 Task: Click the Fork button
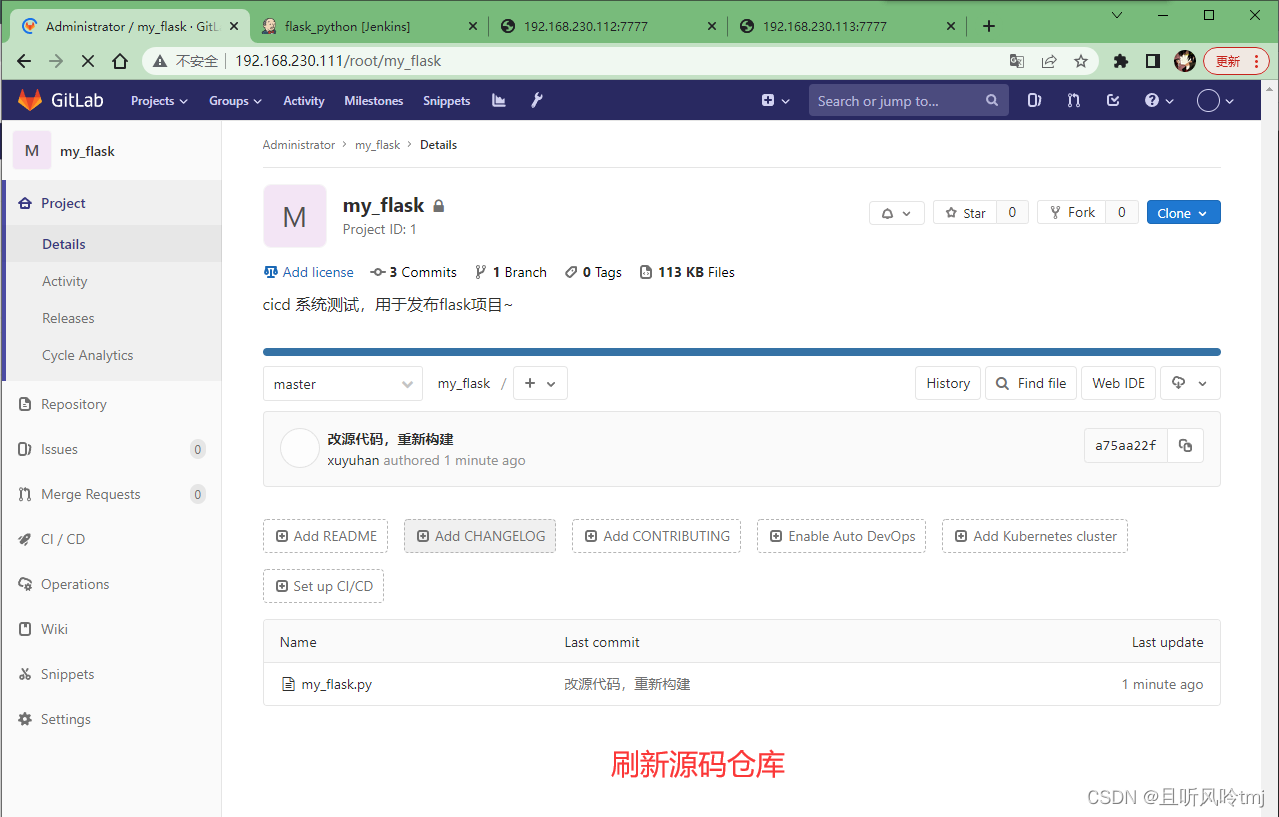coord(1072,213)
